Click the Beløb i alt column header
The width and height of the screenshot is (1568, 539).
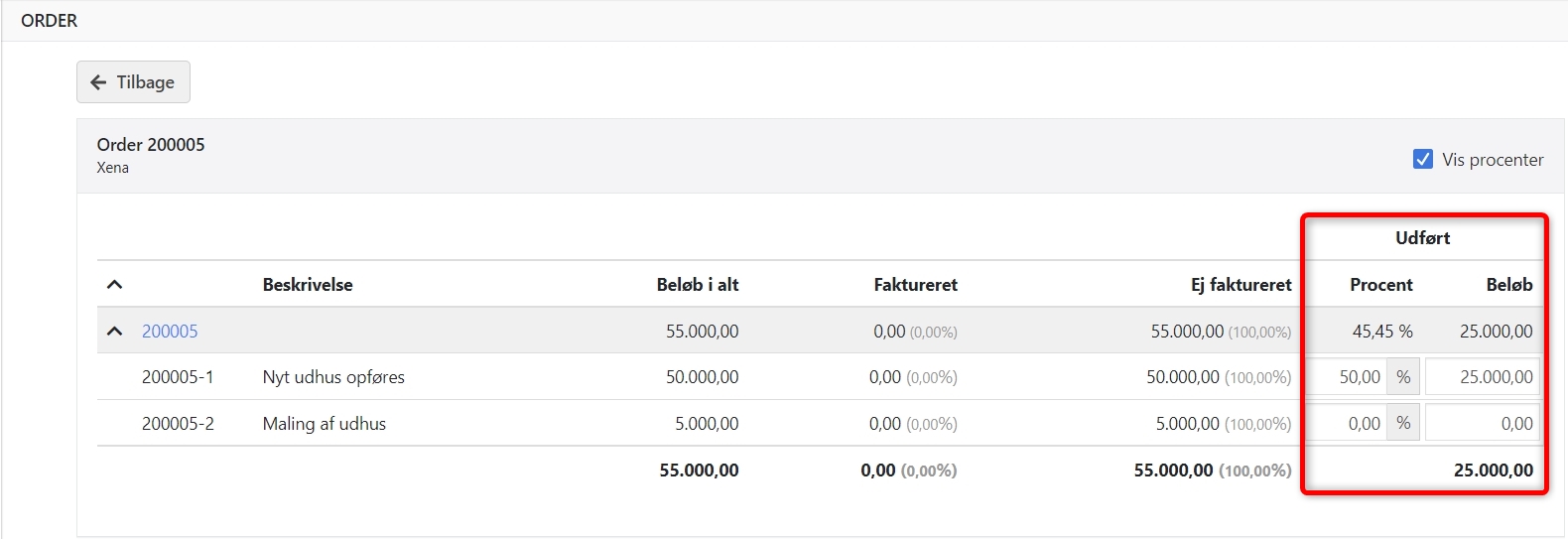tap(698, 285)
